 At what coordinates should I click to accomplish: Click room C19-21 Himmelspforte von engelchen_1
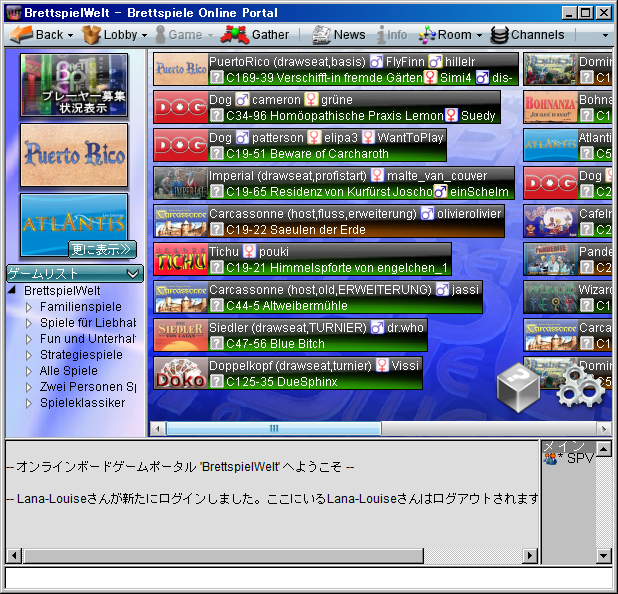[337, 268]
